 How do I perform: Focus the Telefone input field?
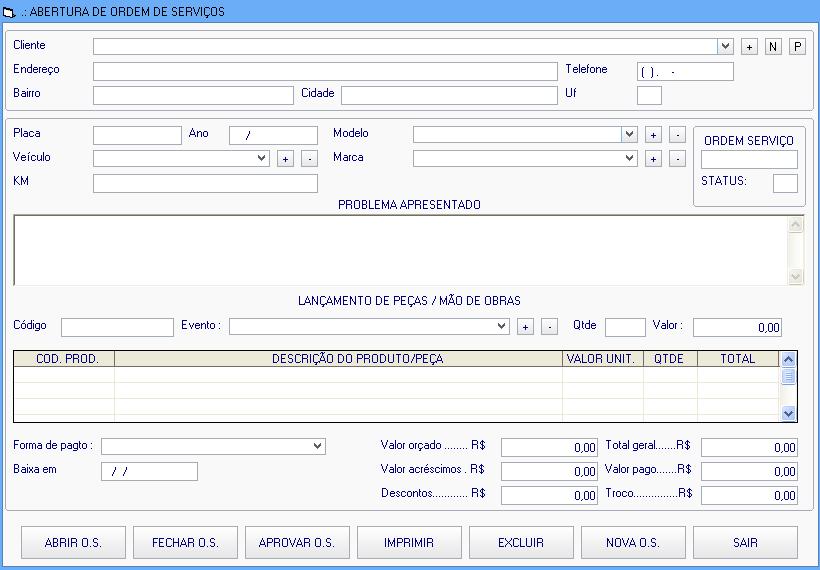(685, 72)
